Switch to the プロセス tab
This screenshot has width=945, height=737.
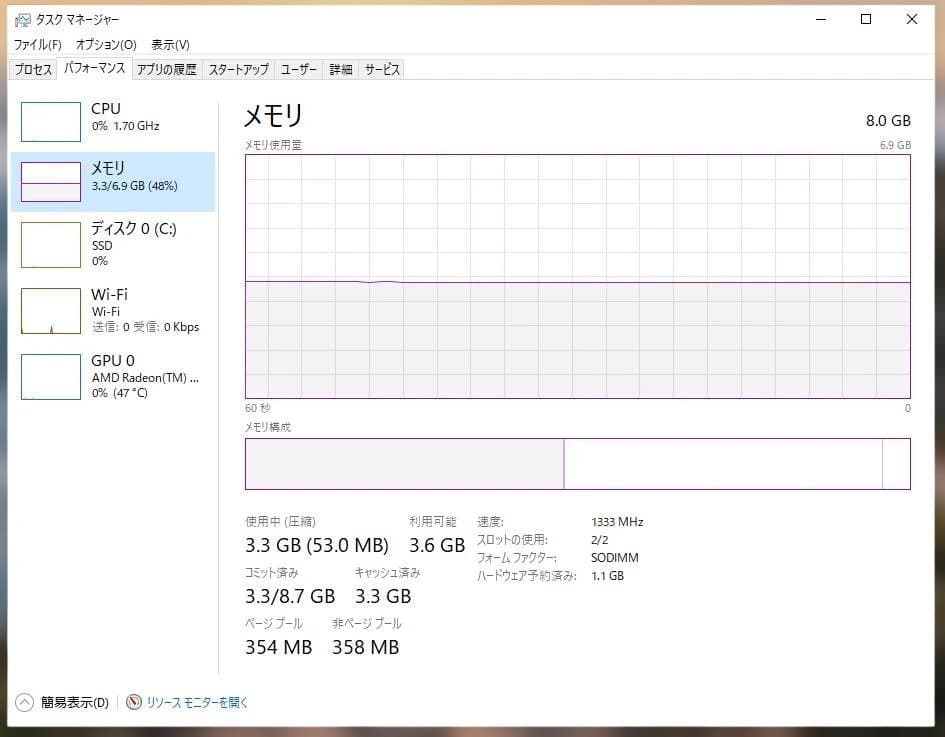[x=33, y=69]
